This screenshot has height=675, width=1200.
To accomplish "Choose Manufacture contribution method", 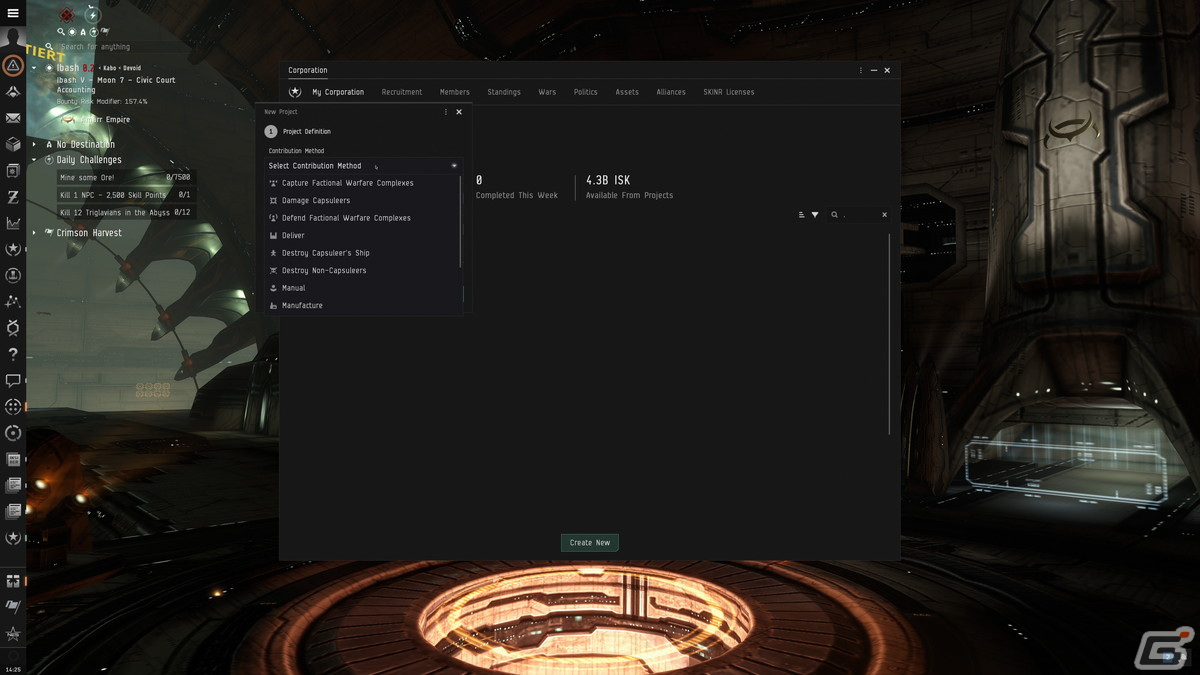I will click(x=362, y=306).
